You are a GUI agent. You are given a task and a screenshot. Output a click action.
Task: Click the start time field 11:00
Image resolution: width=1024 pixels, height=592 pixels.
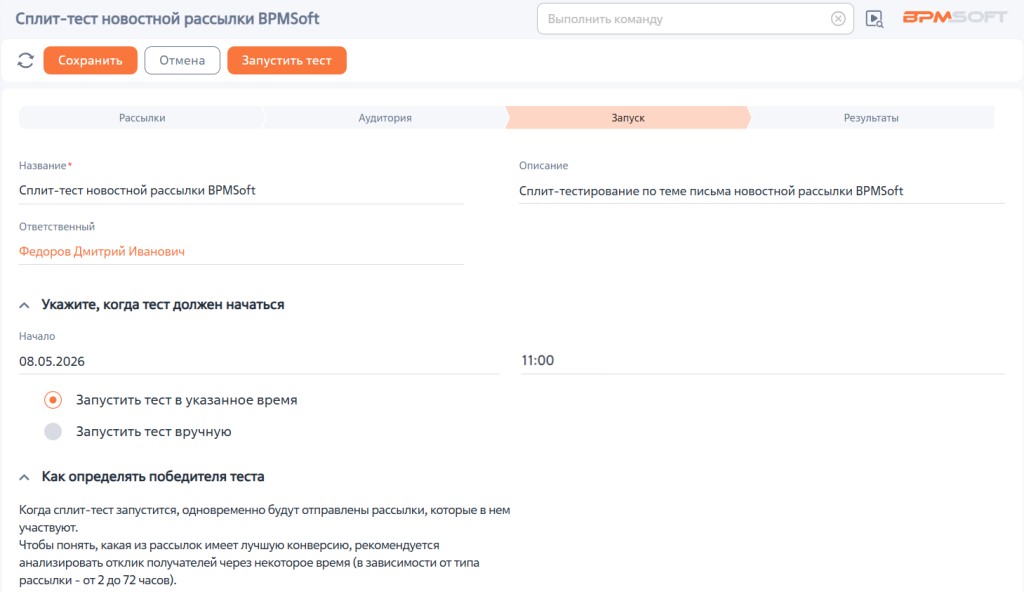tap(762, 361)
